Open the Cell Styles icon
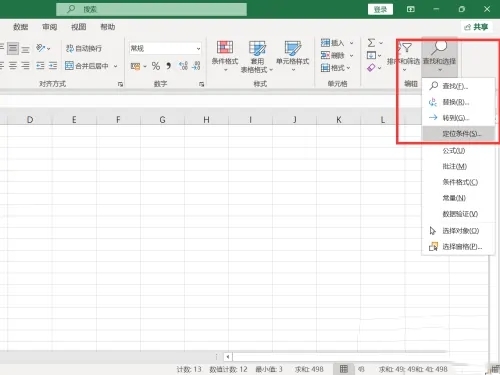Screen dimensions: 500x375 click(293, 48)
